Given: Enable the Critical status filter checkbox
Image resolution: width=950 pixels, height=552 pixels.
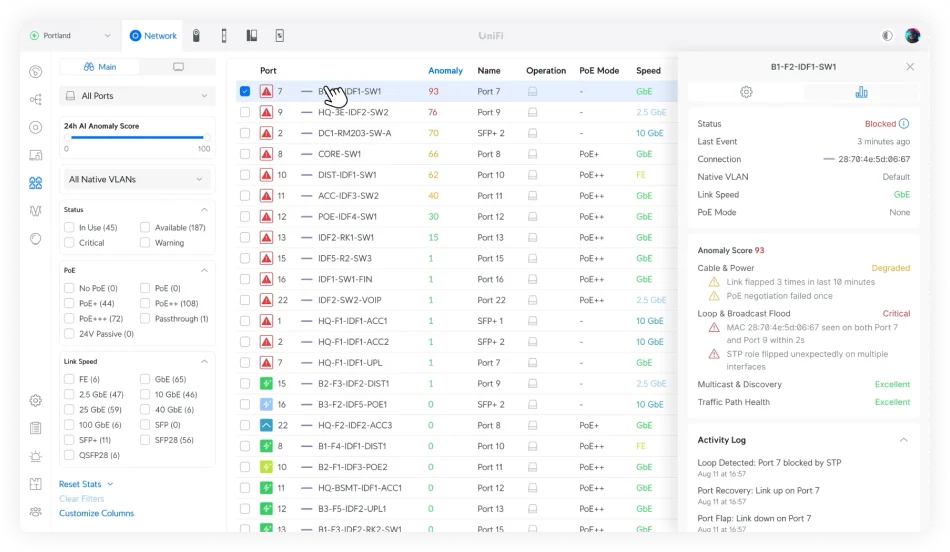Looking at the screenshot, I should [x=70, y=243].
